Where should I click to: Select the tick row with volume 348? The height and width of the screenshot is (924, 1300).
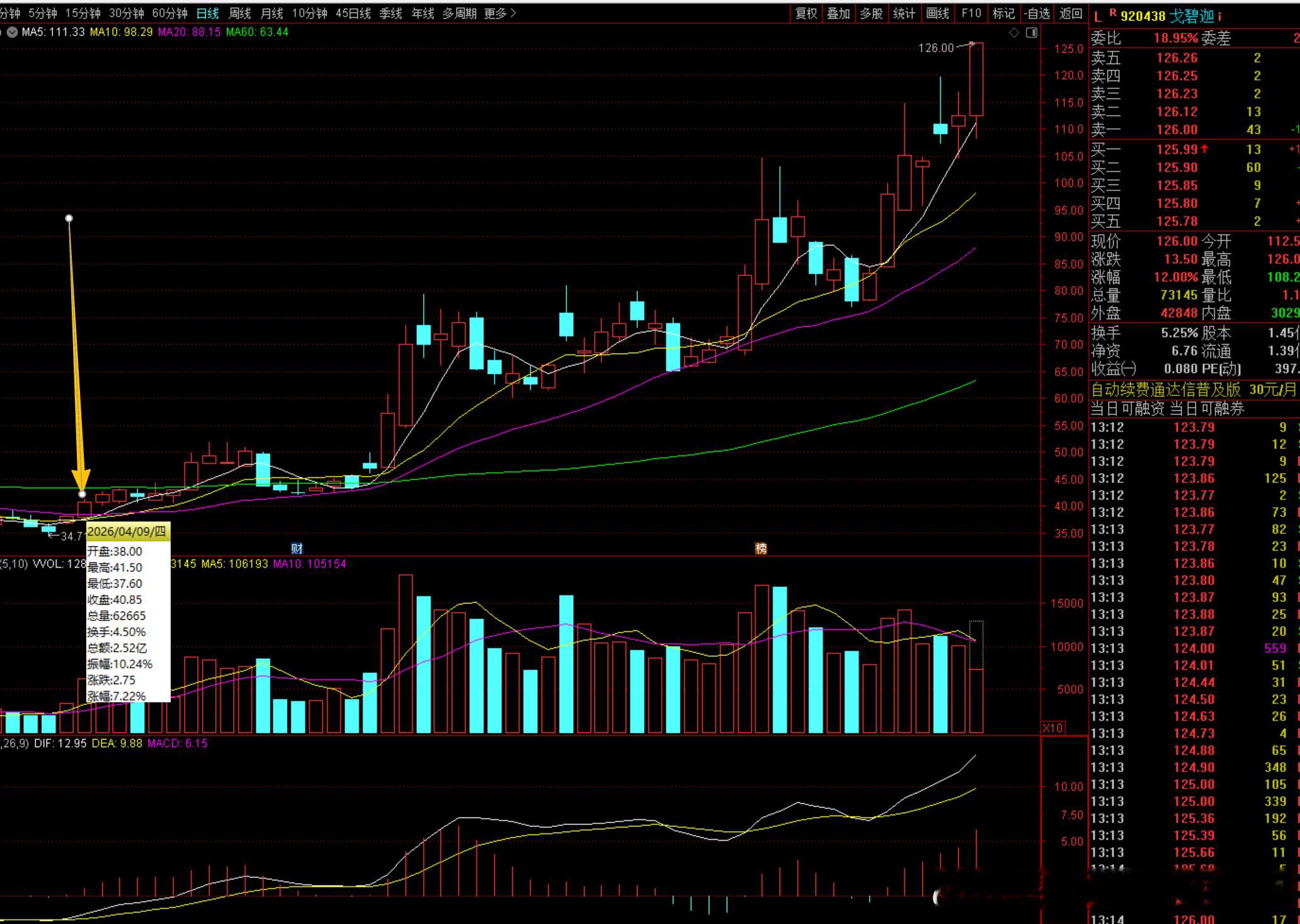(x=1195, y=767)
